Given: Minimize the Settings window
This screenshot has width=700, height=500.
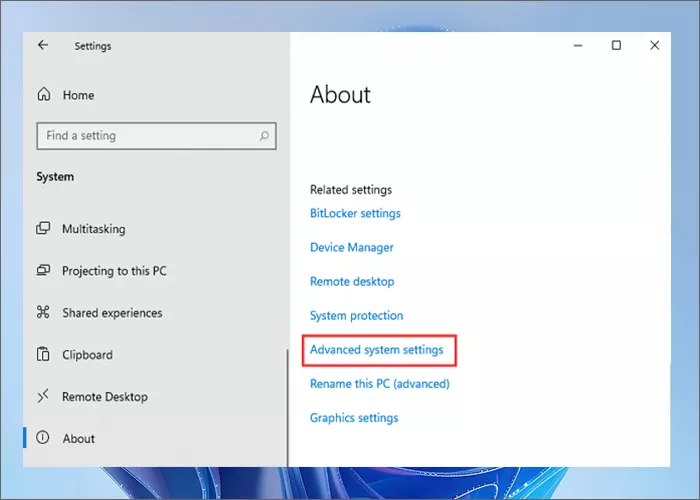Looking at the screenshot, I should 578,45.
